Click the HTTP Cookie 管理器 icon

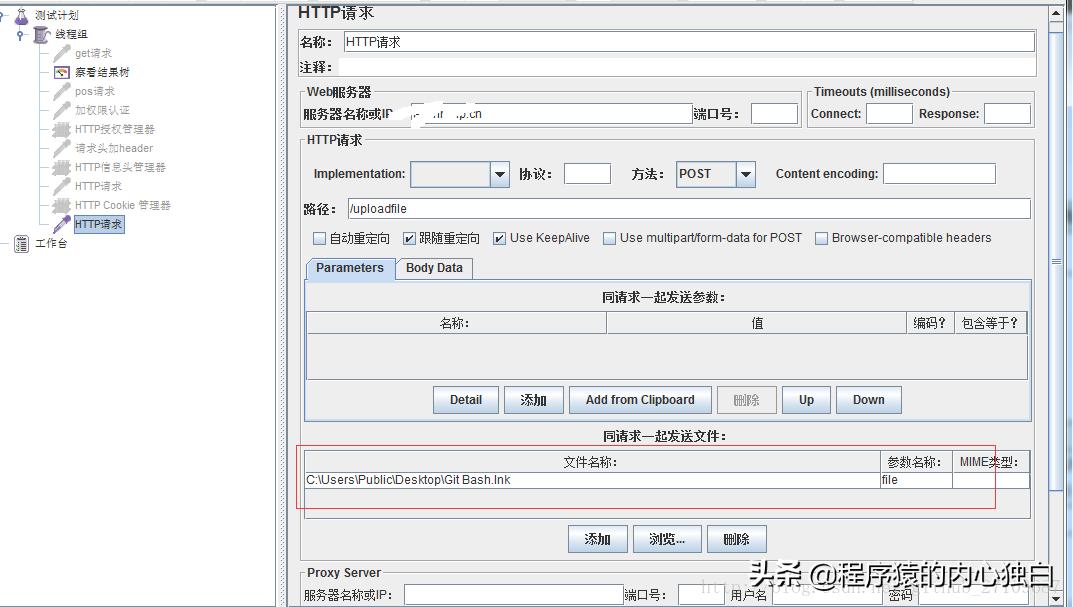(x=59, y=205)
